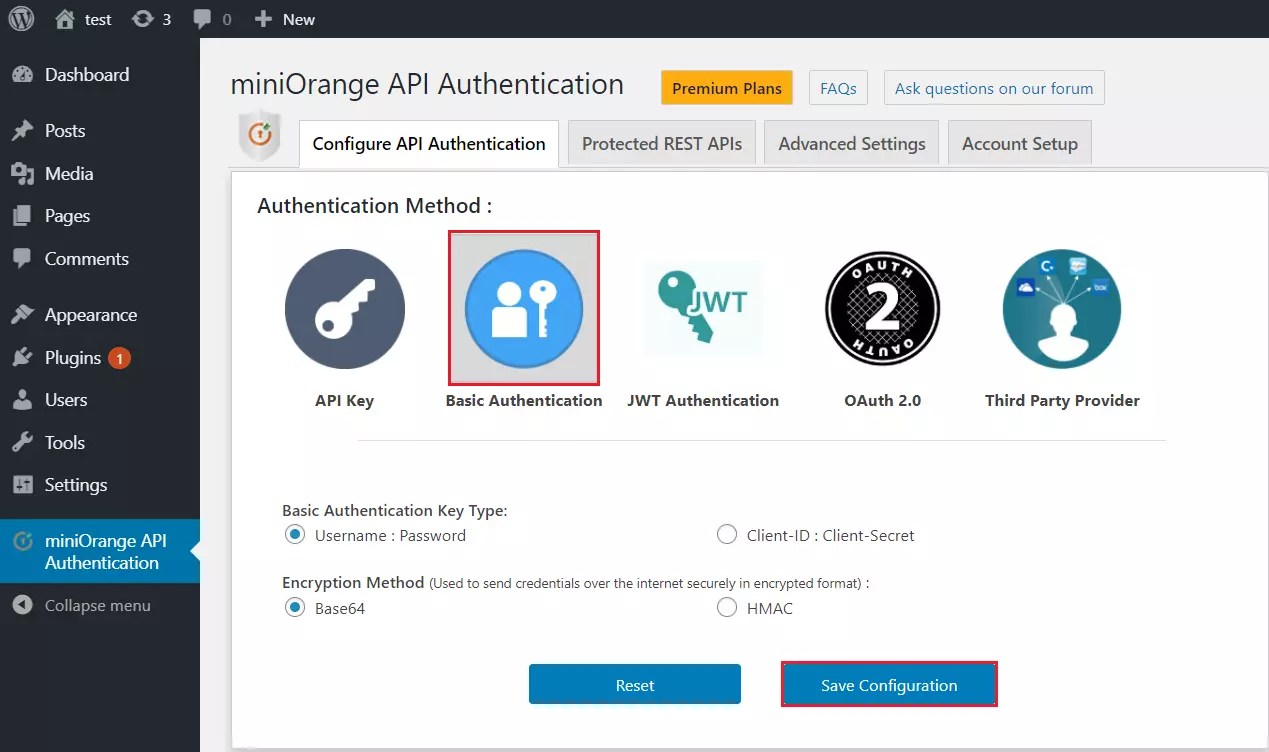Click the Pages icon in sidebar

(x=22, y=216)
